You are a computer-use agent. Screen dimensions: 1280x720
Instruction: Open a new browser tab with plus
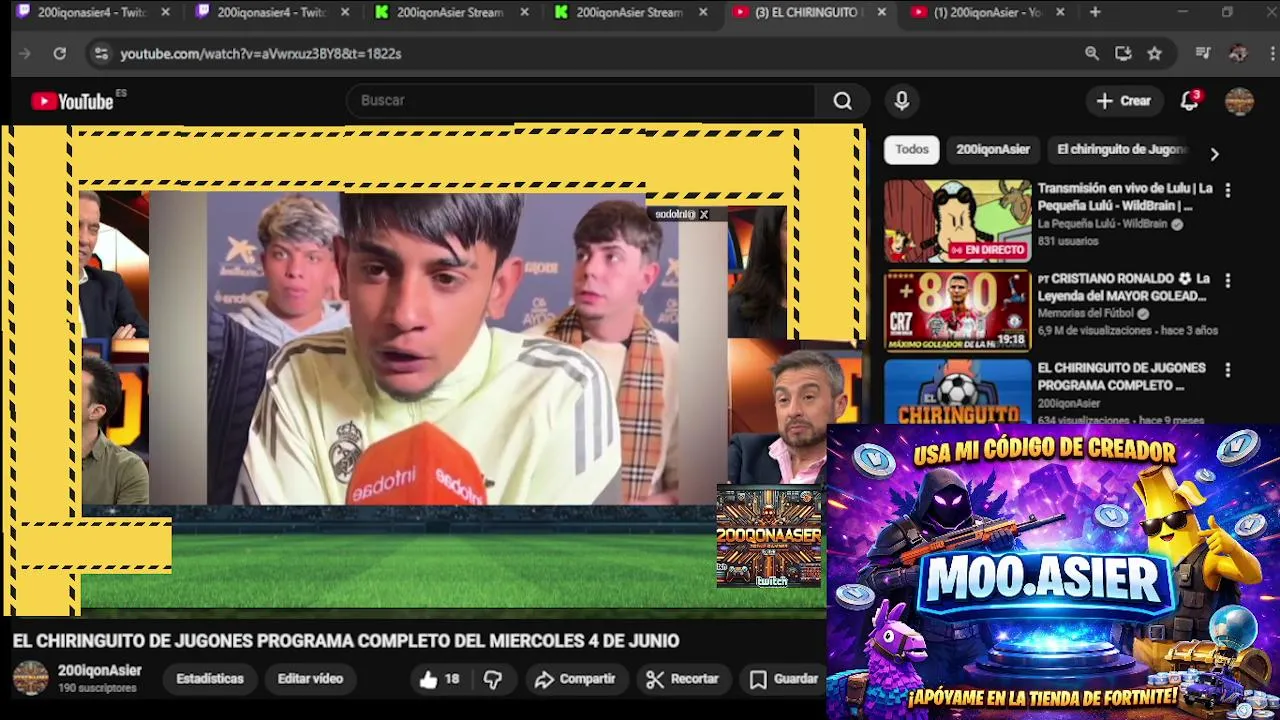pos(1095,12)
